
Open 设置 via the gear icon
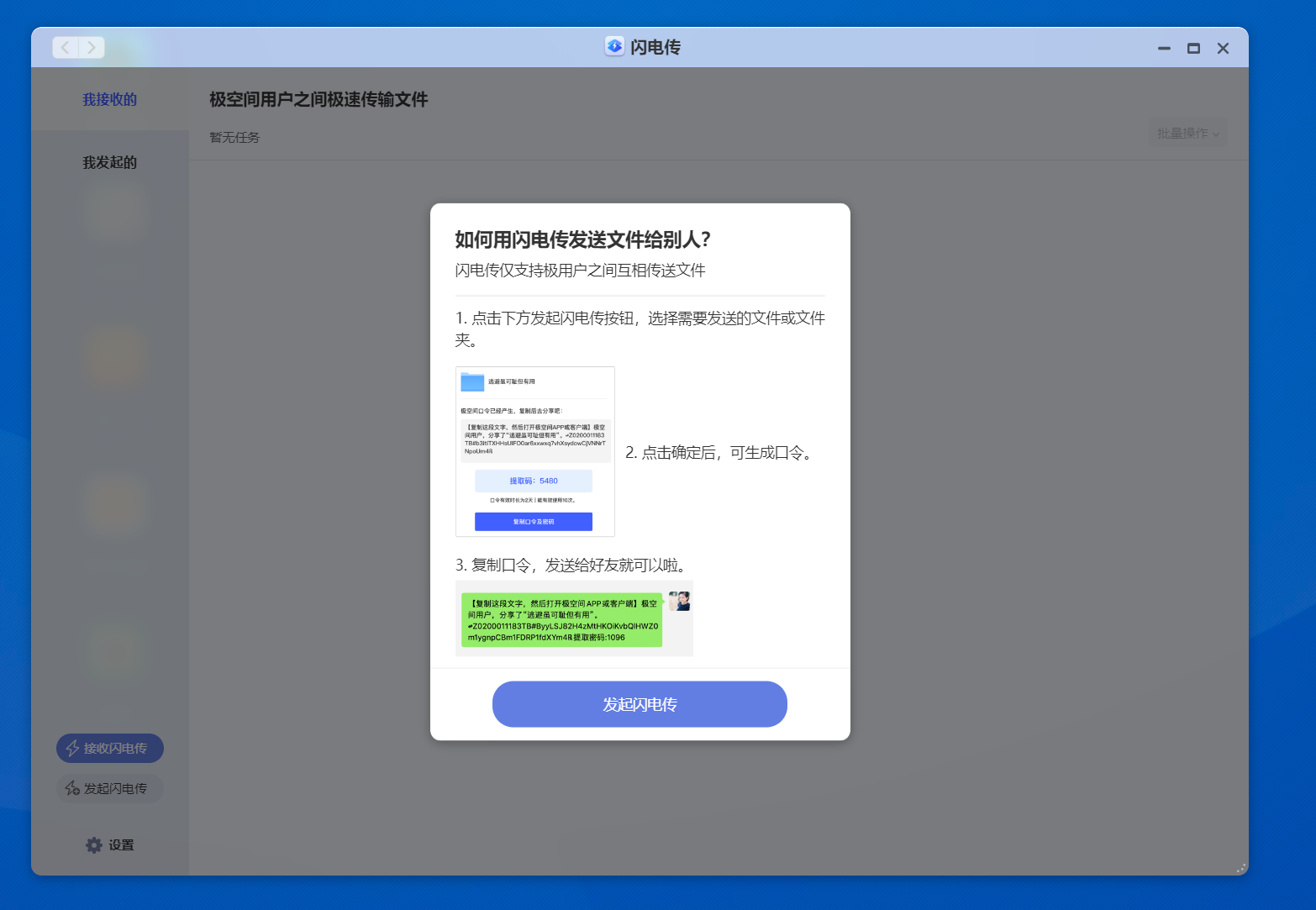point(92,844)
